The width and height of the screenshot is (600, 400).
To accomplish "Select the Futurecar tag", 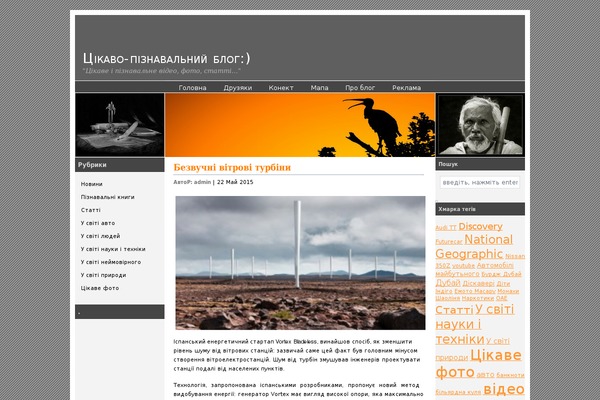I will (449, 242).
